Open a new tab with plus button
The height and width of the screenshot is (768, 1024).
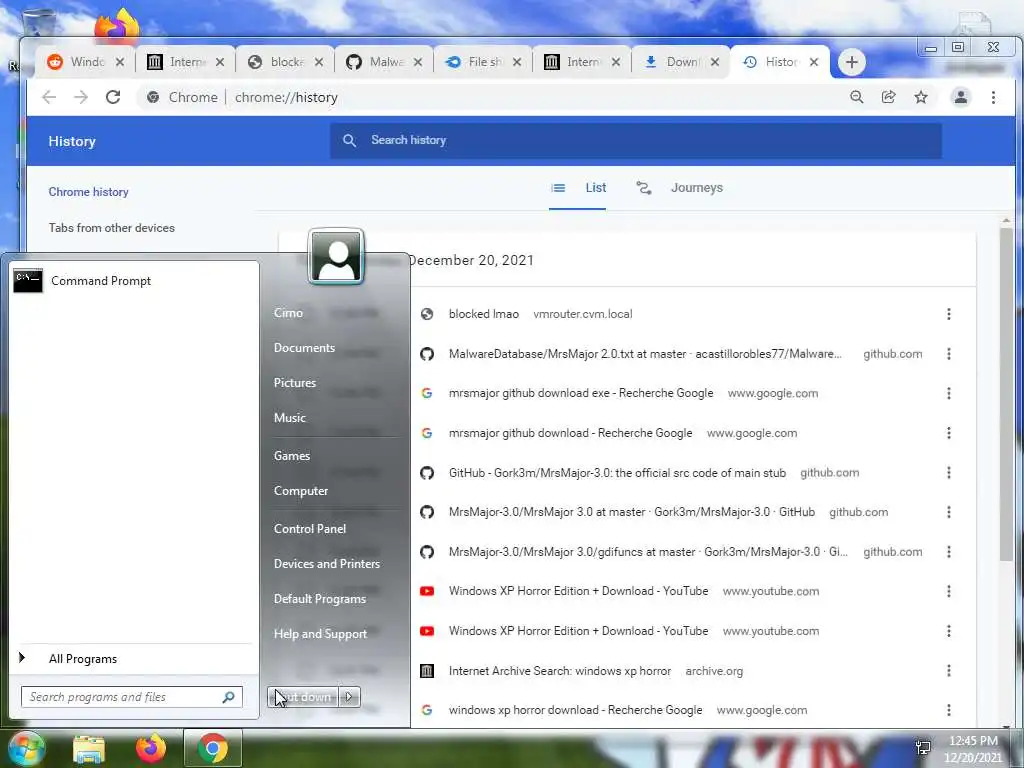click(x=852, y=62)
